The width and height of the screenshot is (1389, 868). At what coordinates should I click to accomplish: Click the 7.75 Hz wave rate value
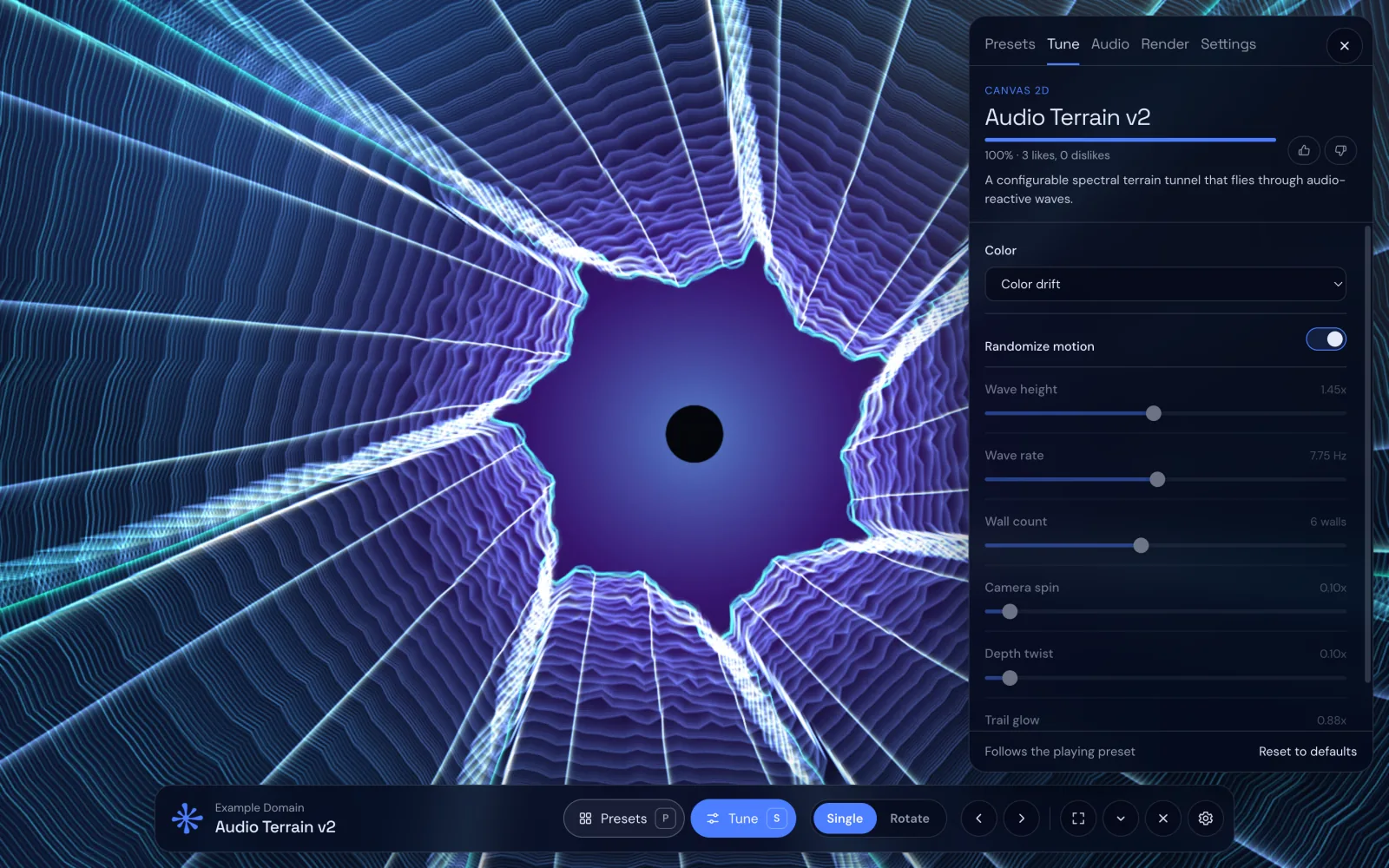click(x=1327, y=456)
